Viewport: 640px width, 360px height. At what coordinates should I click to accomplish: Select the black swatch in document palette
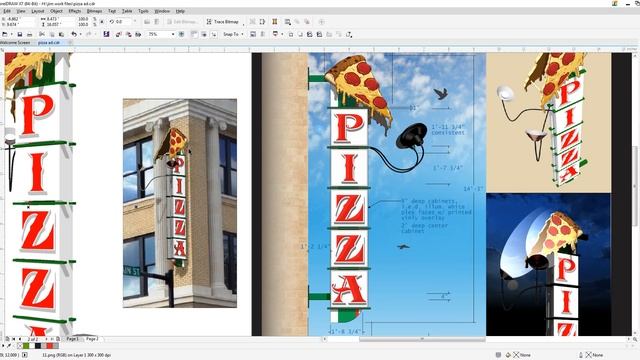tap(38, 346)
